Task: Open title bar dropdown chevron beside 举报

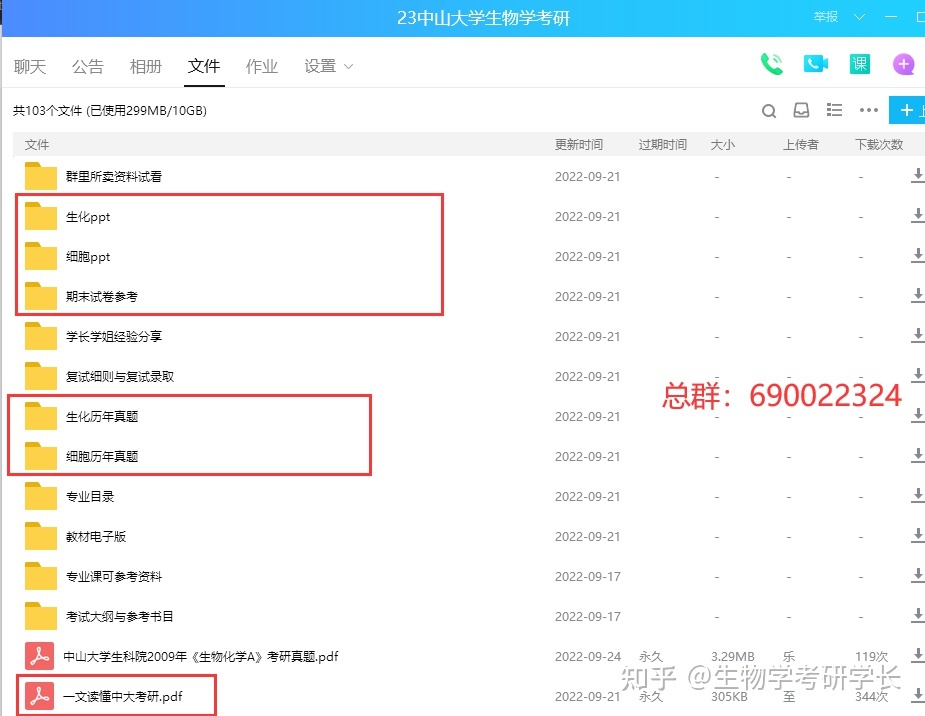Action: [x=859, y=18]
